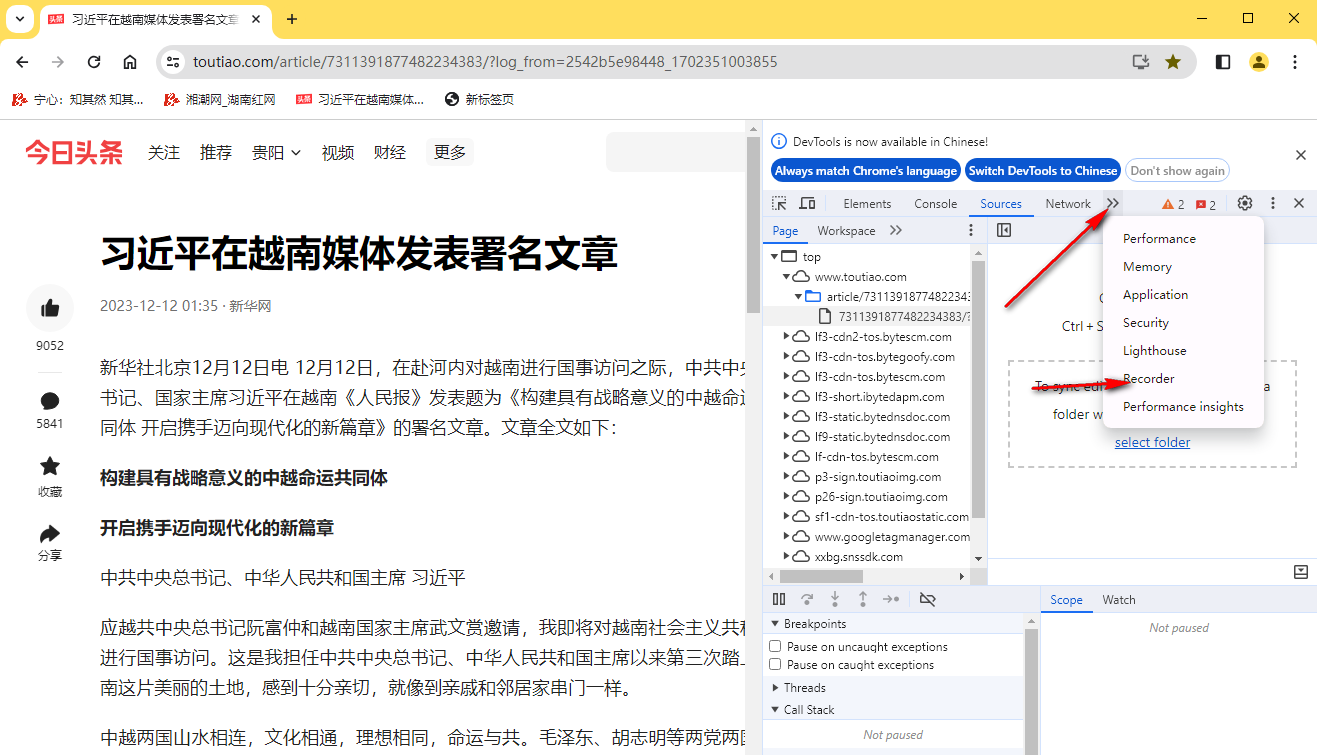Screen dimensions: 1317x755
Task: Reload the page
Action: coord(94,62)
